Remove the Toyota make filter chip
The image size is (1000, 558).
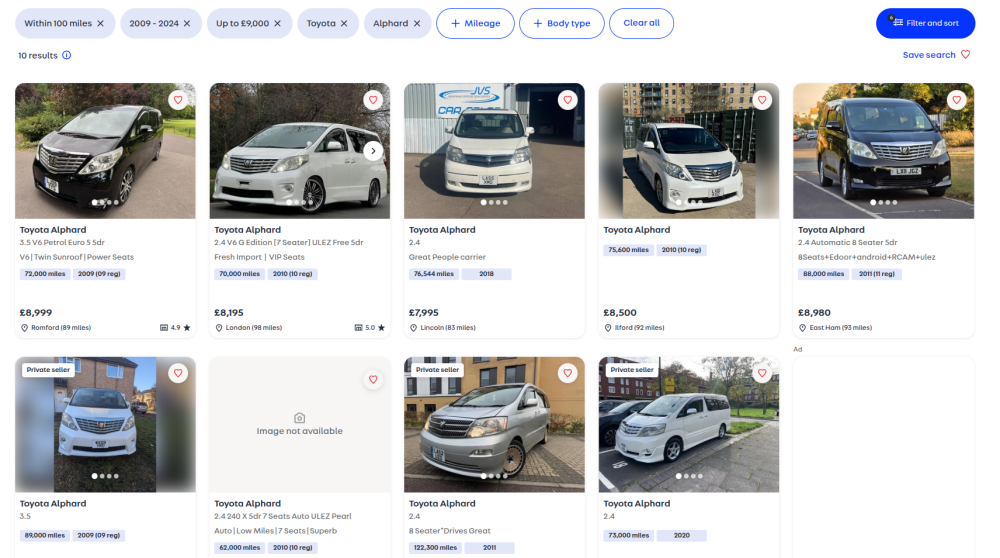coord(344,24)
